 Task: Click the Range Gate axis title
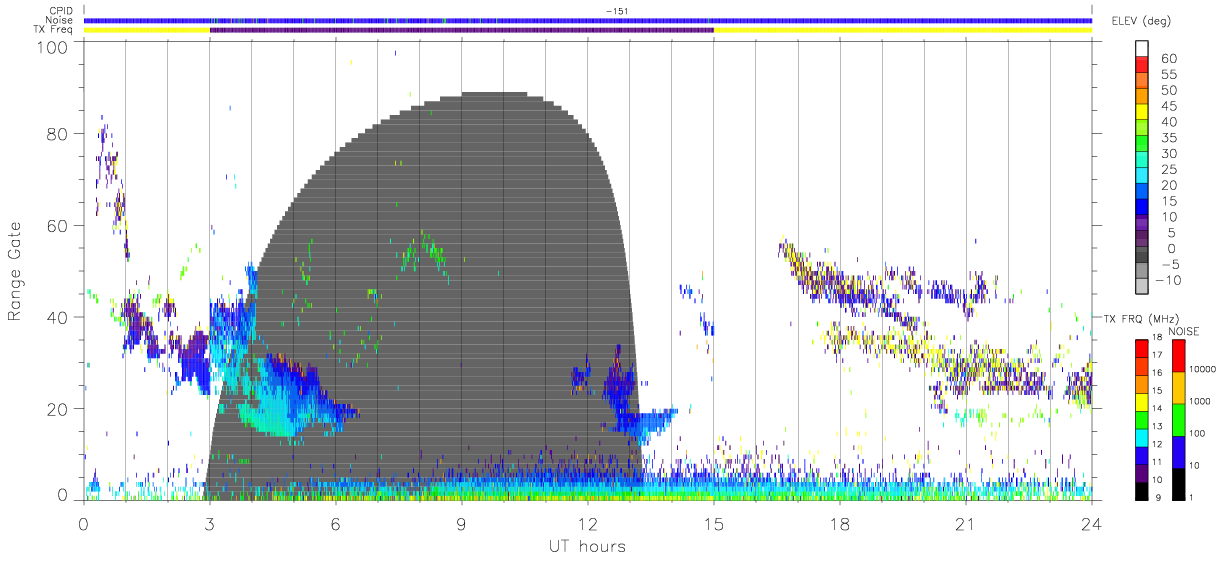pyautogui.click(x=15, y=271)
